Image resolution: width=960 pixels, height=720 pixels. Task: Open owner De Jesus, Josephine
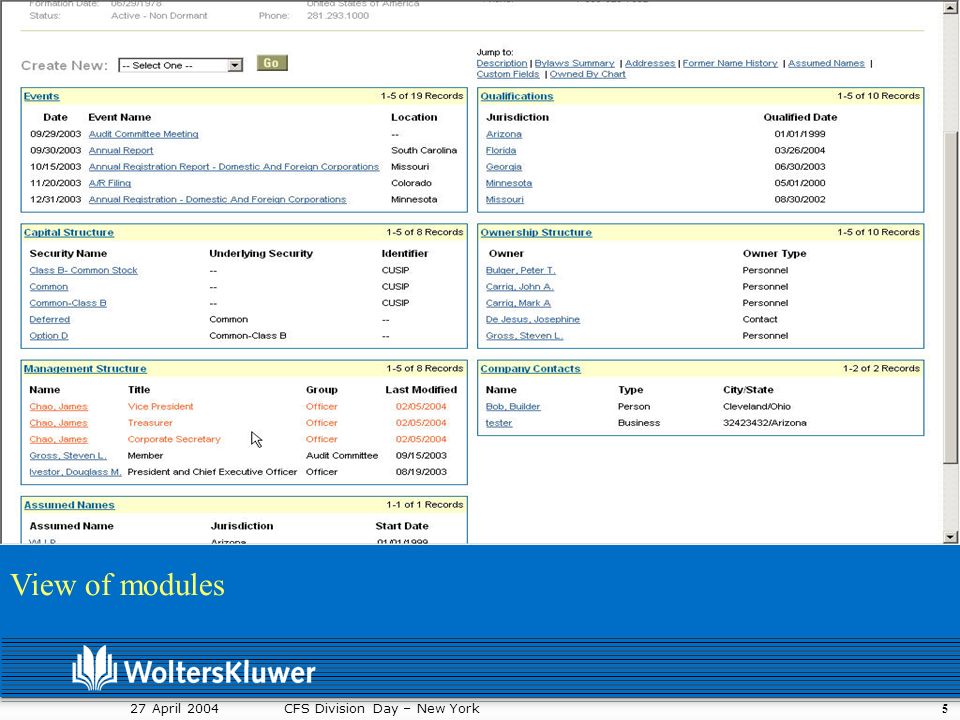point(533,320)
